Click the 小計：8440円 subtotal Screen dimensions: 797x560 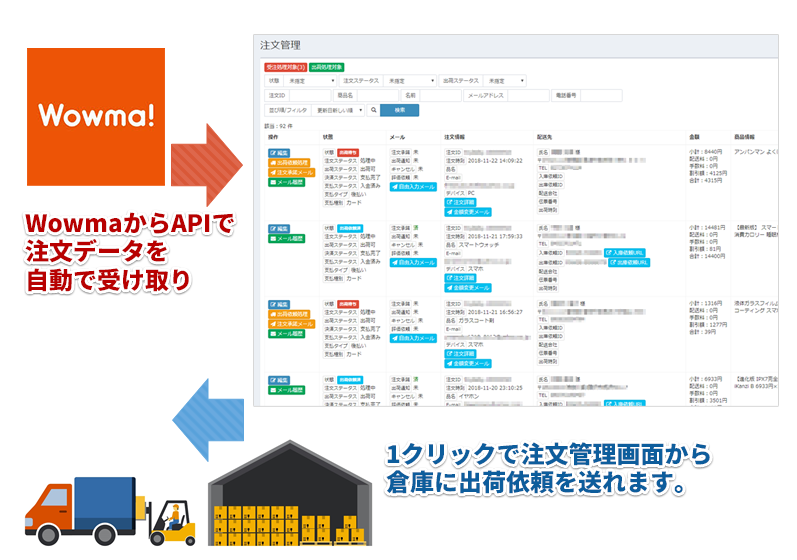coord(706,151)
